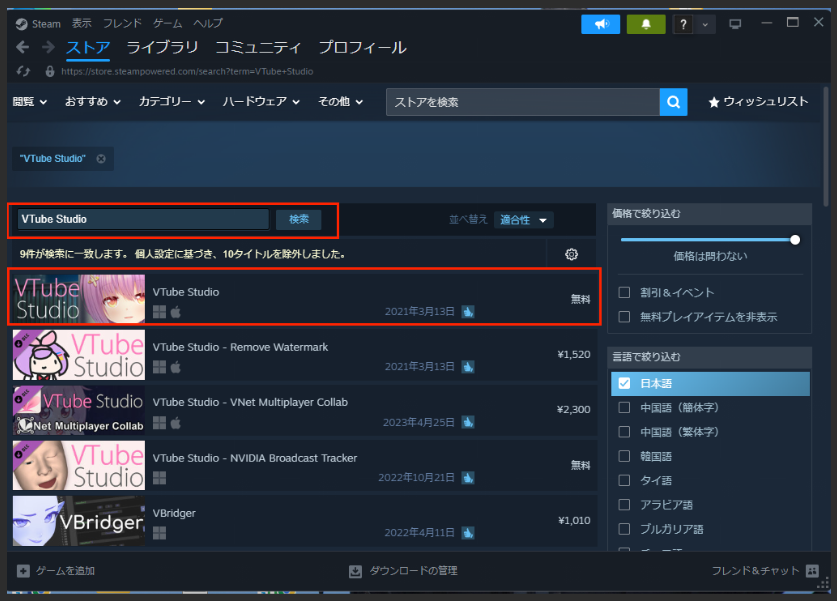Remove the "VTube Studio" search tag
The height and width of the screenshot is (601, 837).
click(x=101, y=159)
